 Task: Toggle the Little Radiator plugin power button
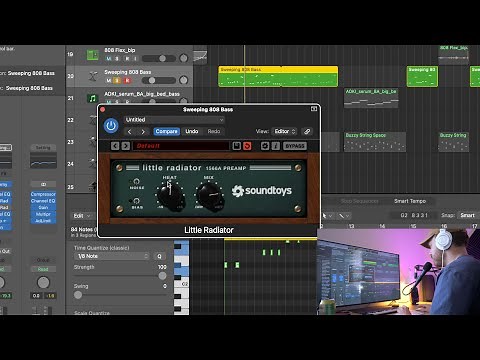(x=111, y=126)
